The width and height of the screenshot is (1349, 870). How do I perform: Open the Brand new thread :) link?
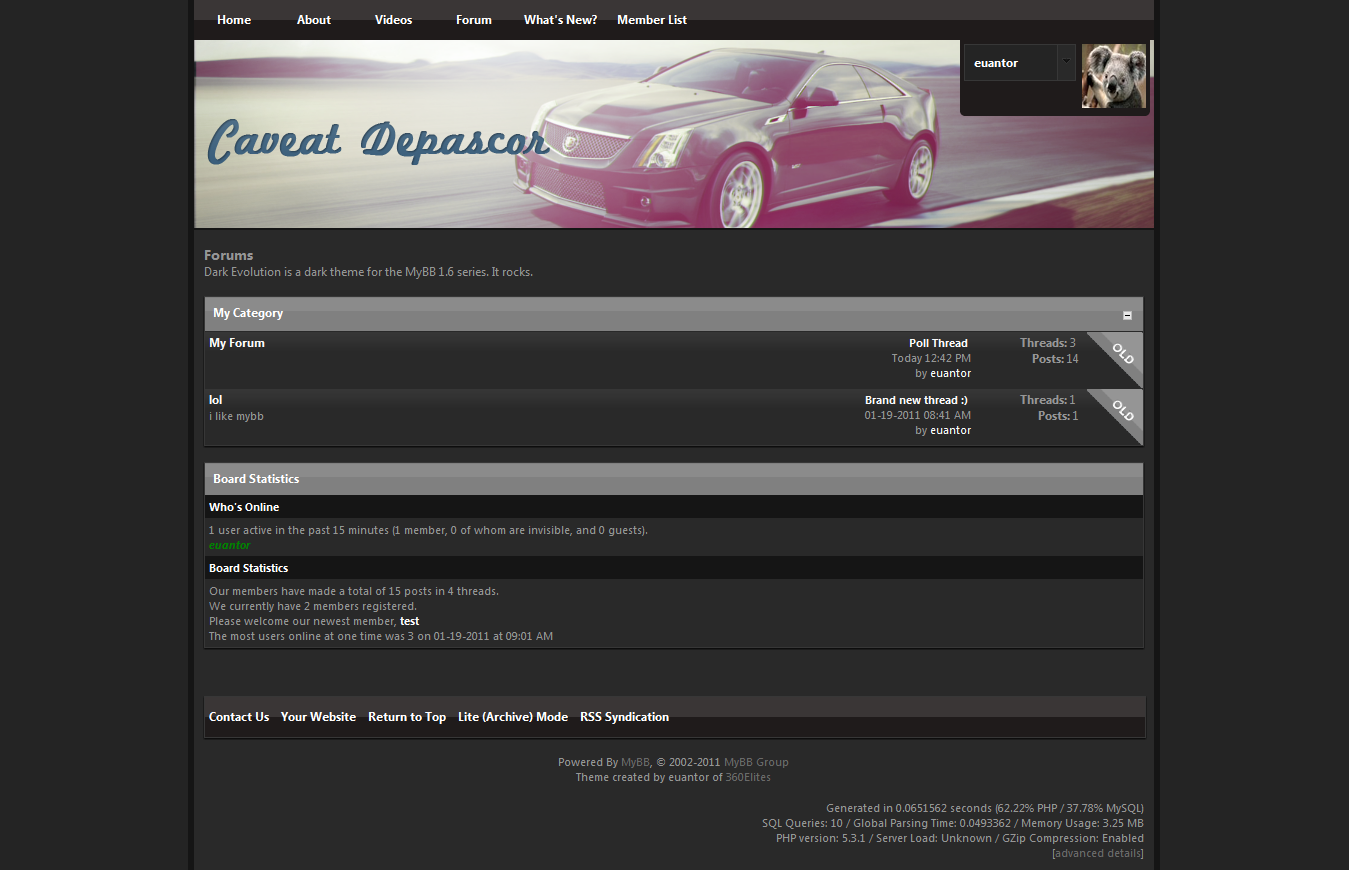pos(916,400)
